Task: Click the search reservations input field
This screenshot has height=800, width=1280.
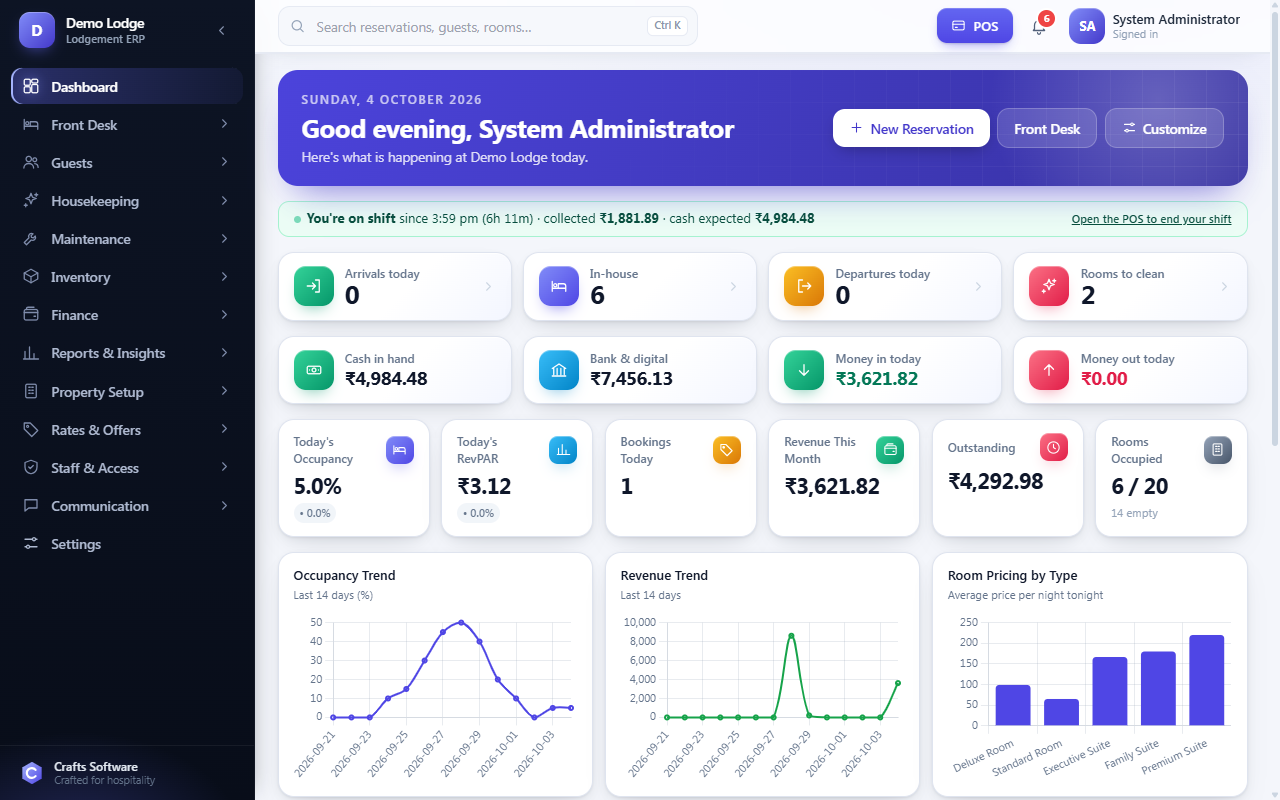Action: [x=488, y=26]
